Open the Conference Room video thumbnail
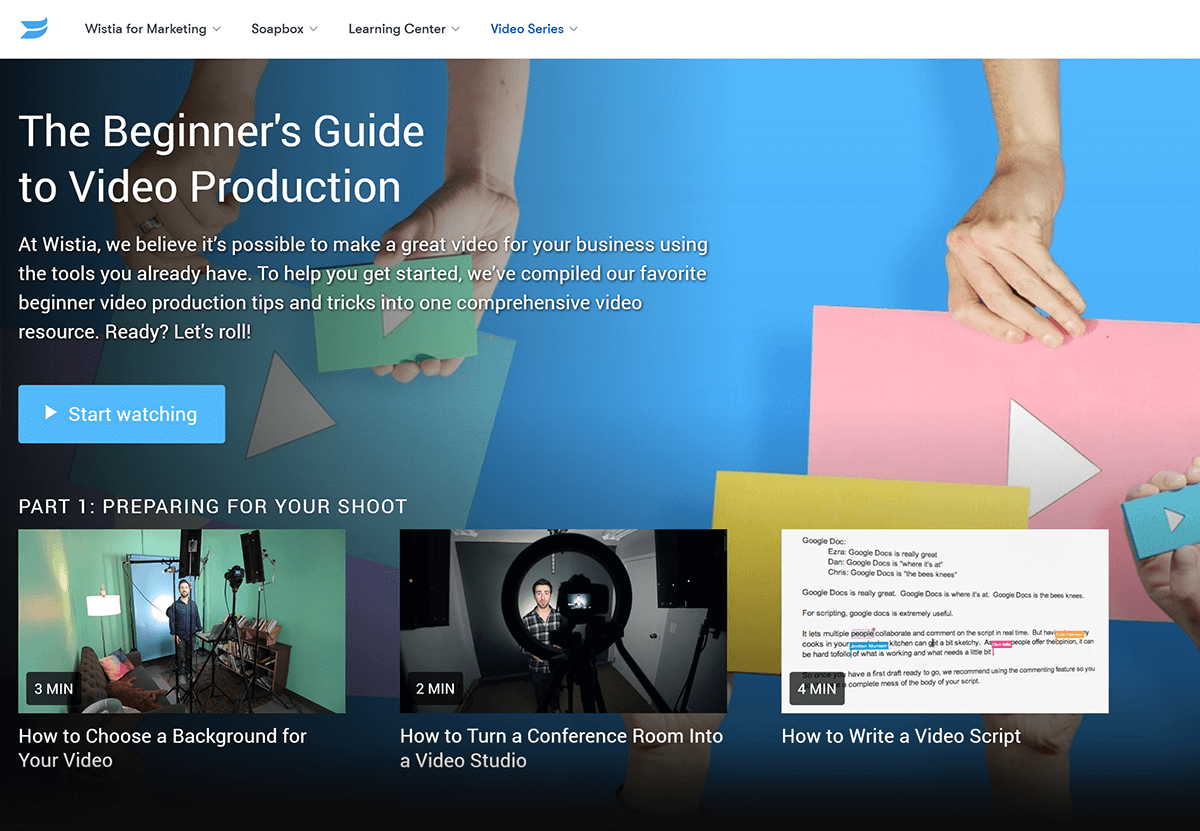Viewport: 1200px width, 831px height. [563, 621]
